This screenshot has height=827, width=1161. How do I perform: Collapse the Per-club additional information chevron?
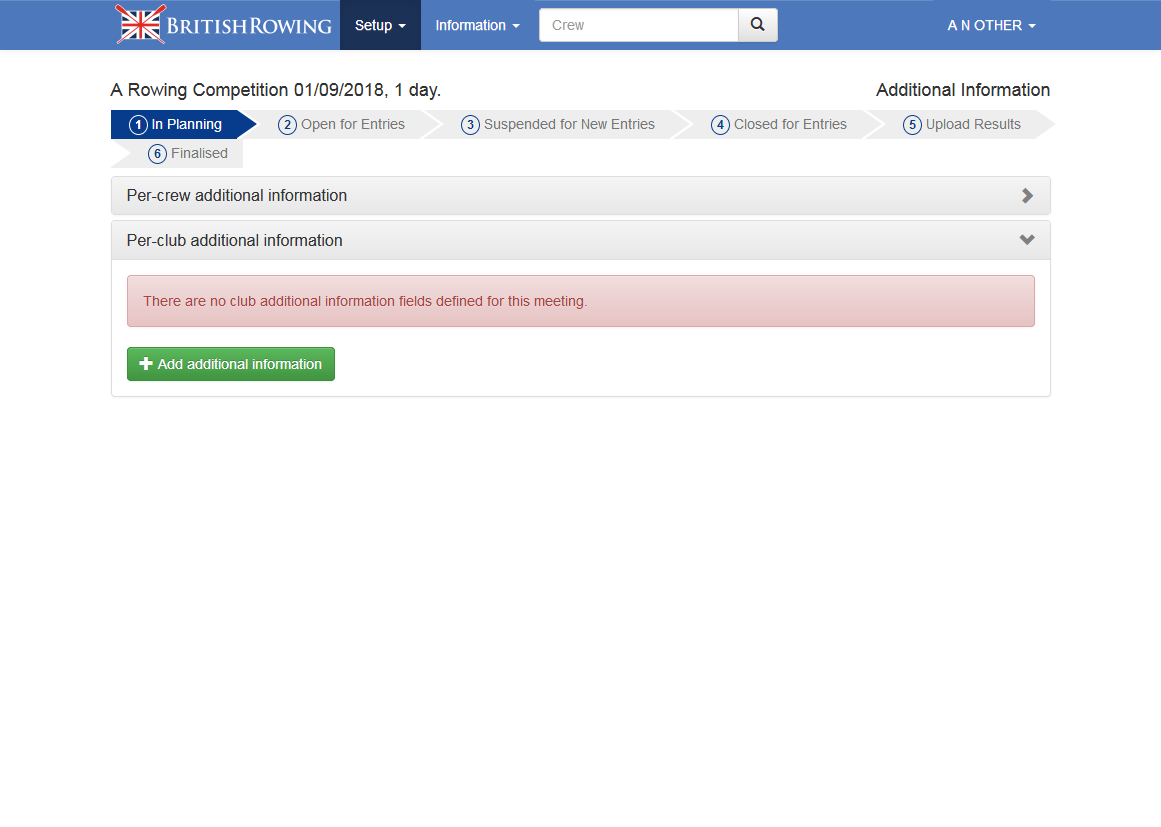(x=1027, y=240)
